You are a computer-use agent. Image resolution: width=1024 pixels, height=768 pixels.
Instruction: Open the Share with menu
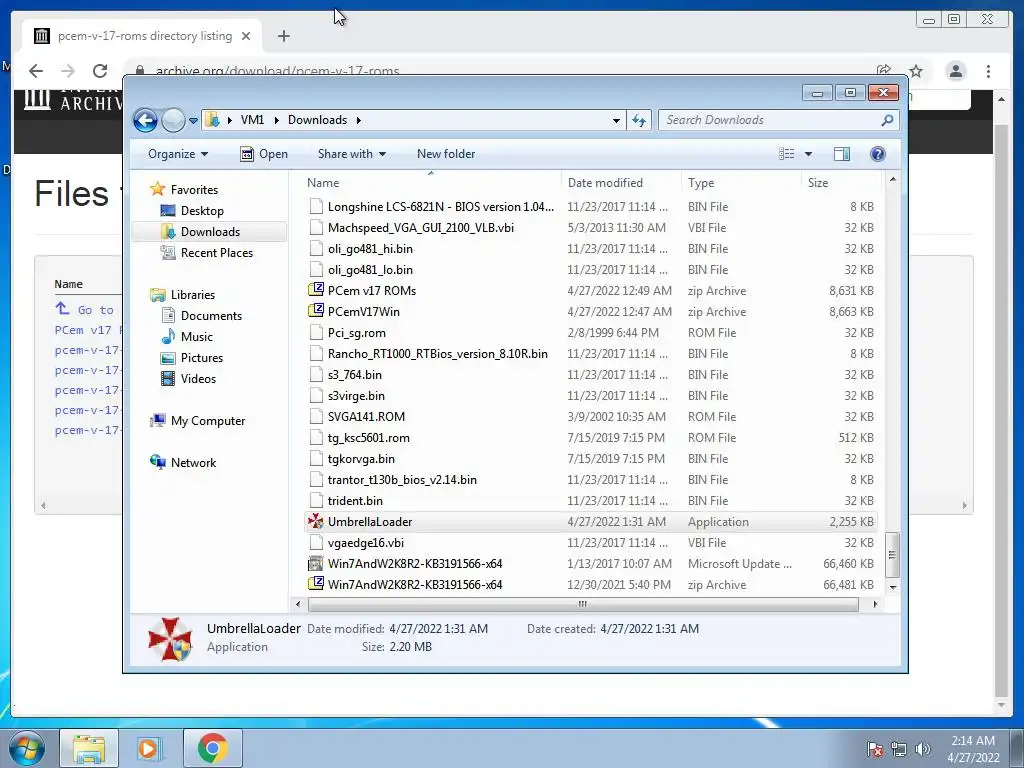click(x=351, y=154)
